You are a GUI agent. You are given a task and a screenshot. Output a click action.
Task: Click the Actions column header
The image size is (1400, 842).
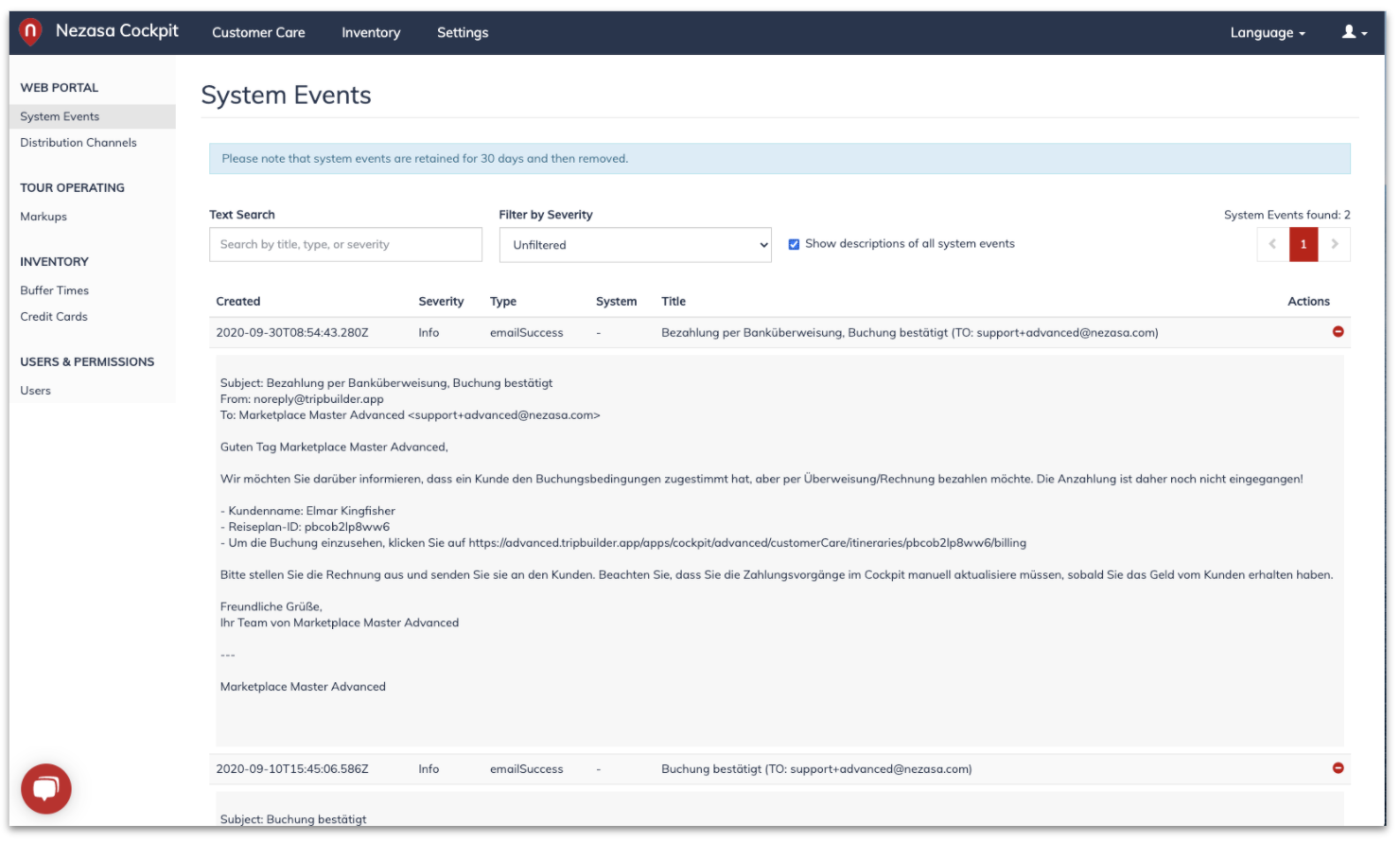coord(1308,301)
